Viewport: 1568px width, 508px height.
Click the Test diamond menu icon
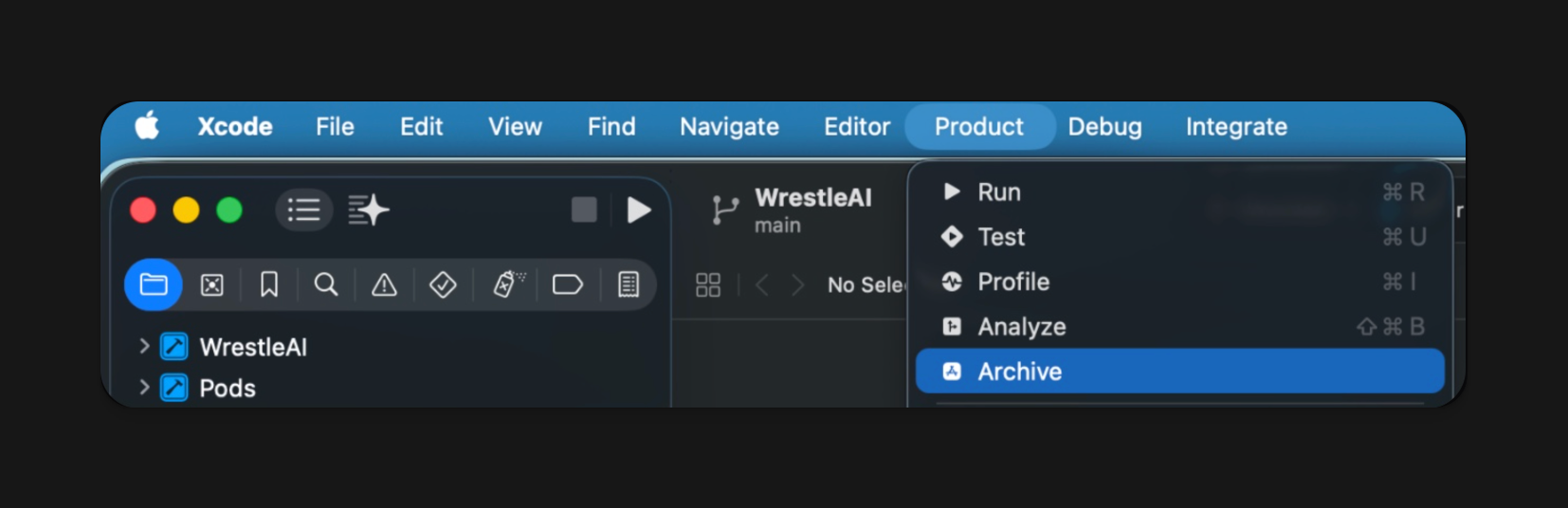pyautogui.click(x=952, y=236)
